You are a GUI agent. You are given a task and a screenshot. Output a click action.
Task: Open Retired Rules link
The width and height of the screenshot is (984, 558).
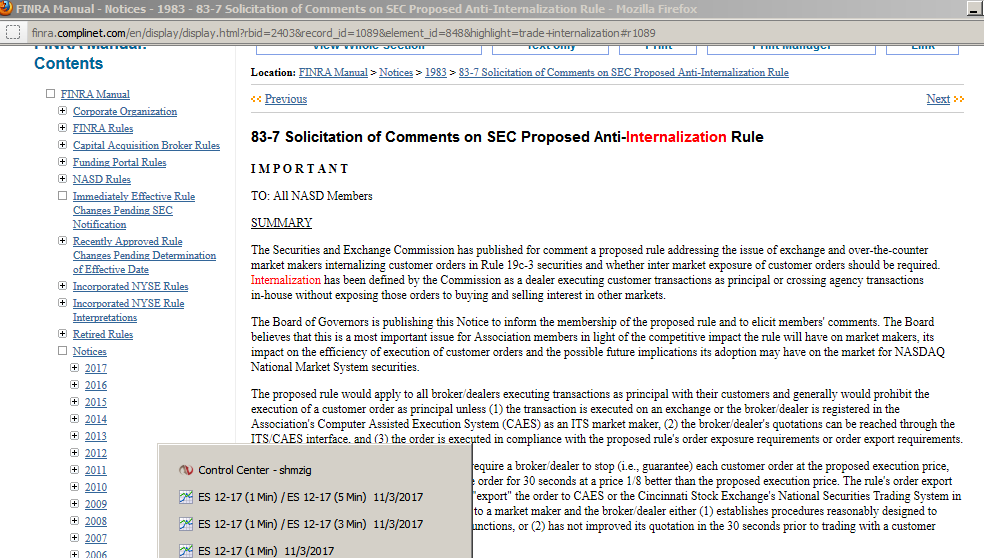103,335
